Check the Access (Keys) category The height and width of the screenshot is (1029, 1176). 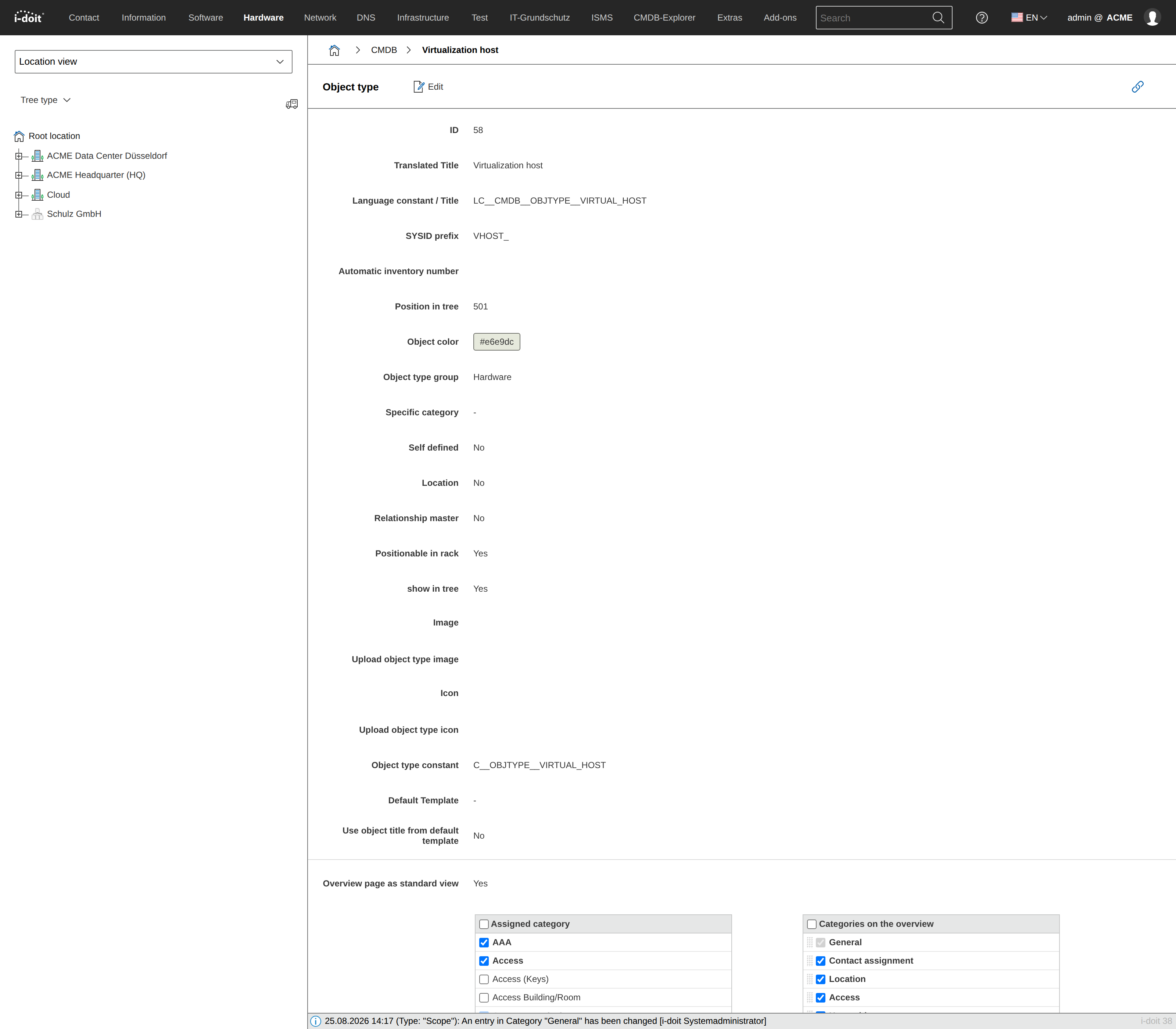[484, 979]
